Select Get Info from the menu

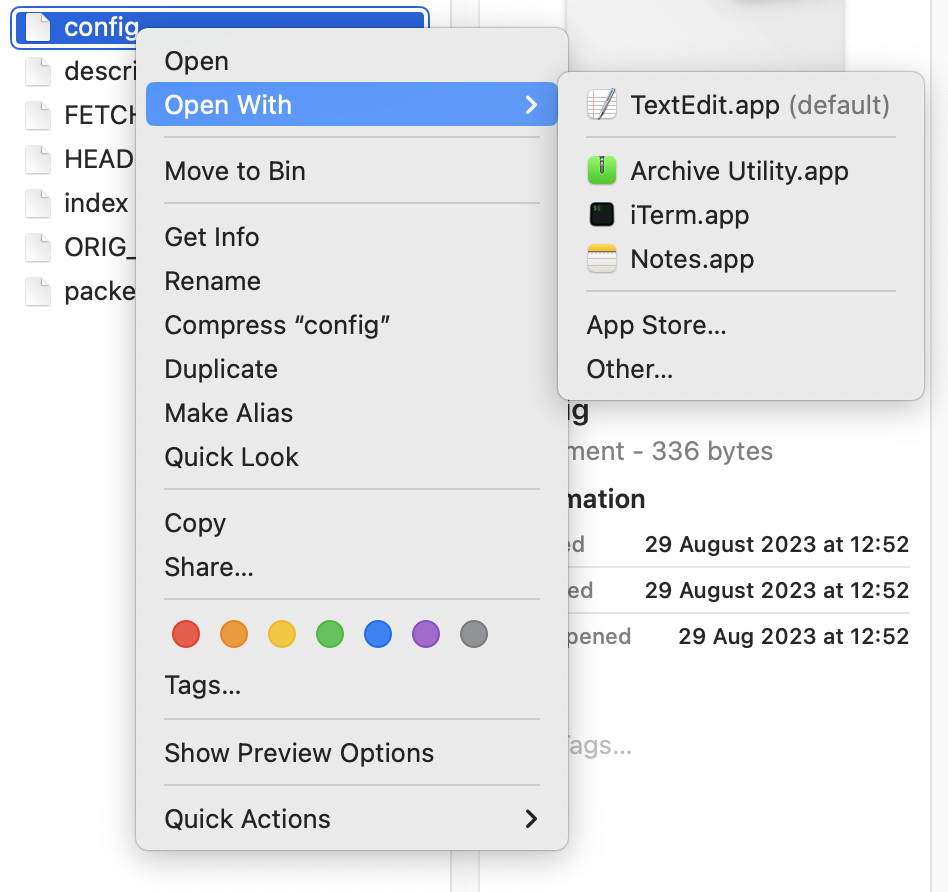tap(211, 237)
